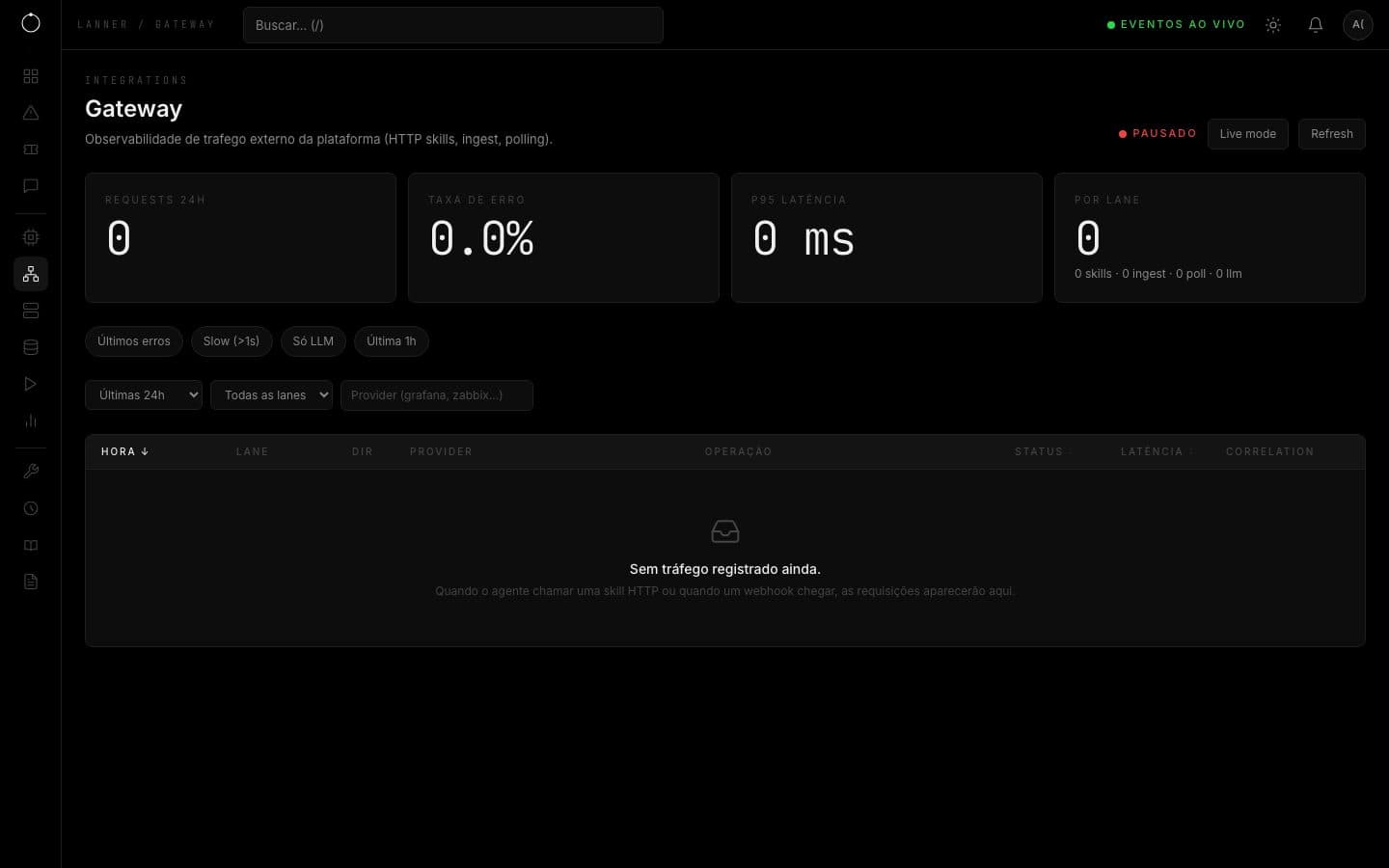
Task: Click the LANNER breadcrumb
Action: point(102,24)
